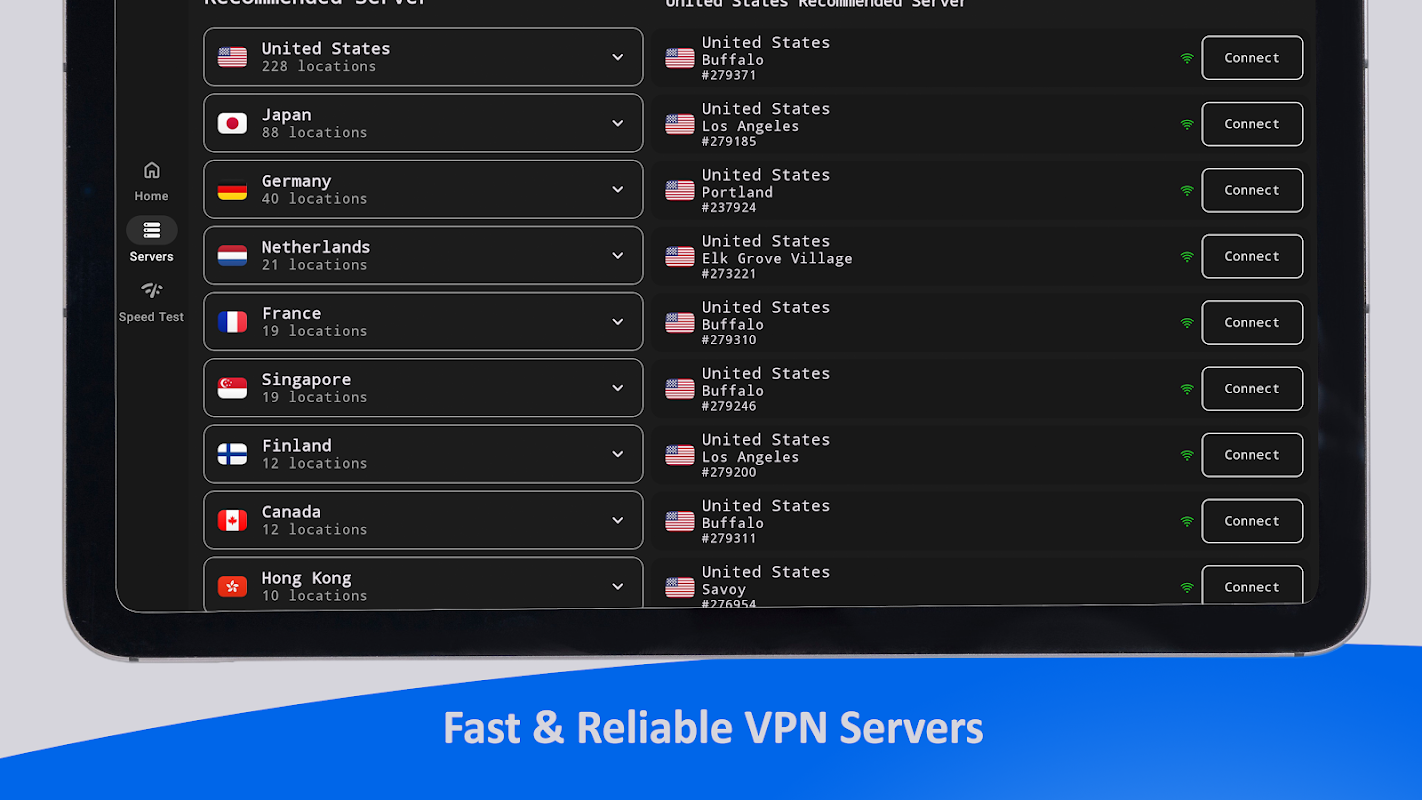Expand the Finland locations chevron
1422x800 pixels.
[618, 454]
